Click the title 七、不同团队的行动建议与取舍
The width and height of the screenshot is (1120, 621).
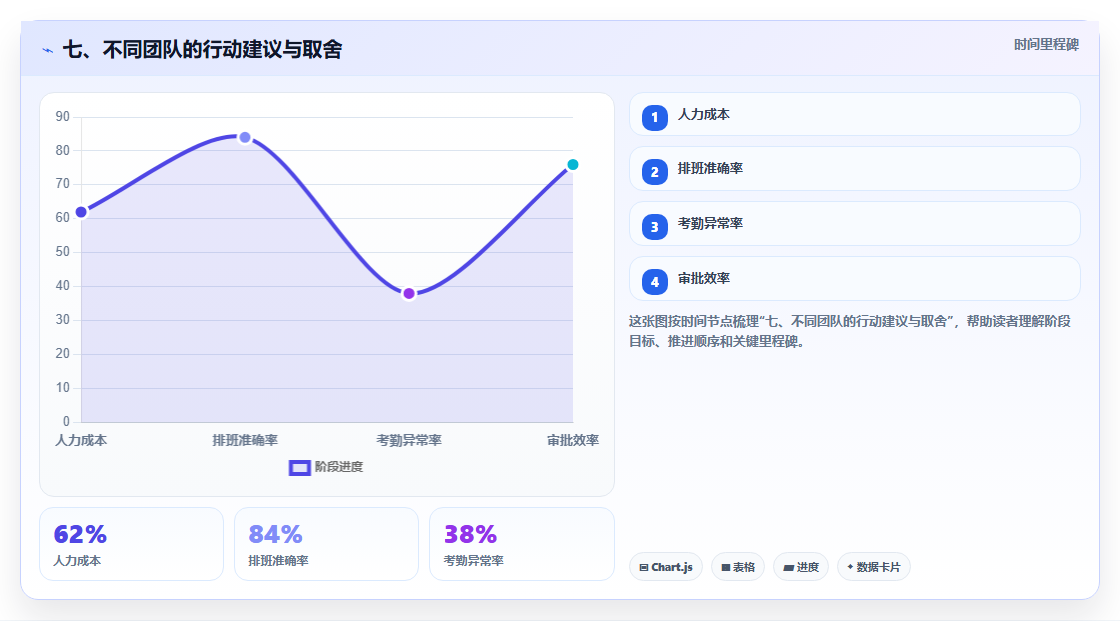203,50
